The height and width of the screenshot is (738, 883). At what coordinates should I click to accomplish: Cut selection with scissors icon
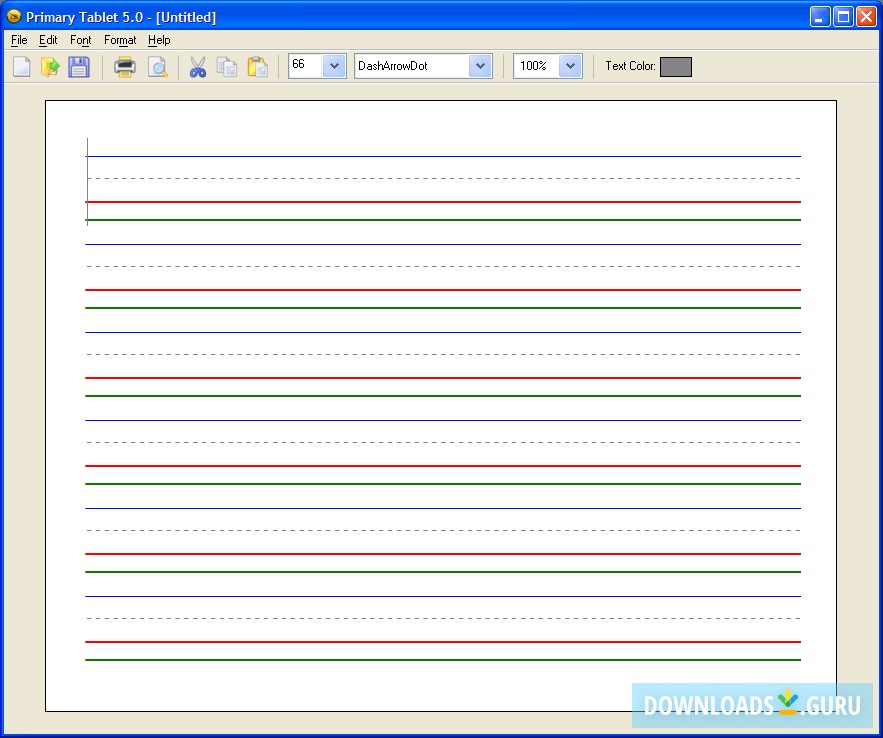click(198, 66)
